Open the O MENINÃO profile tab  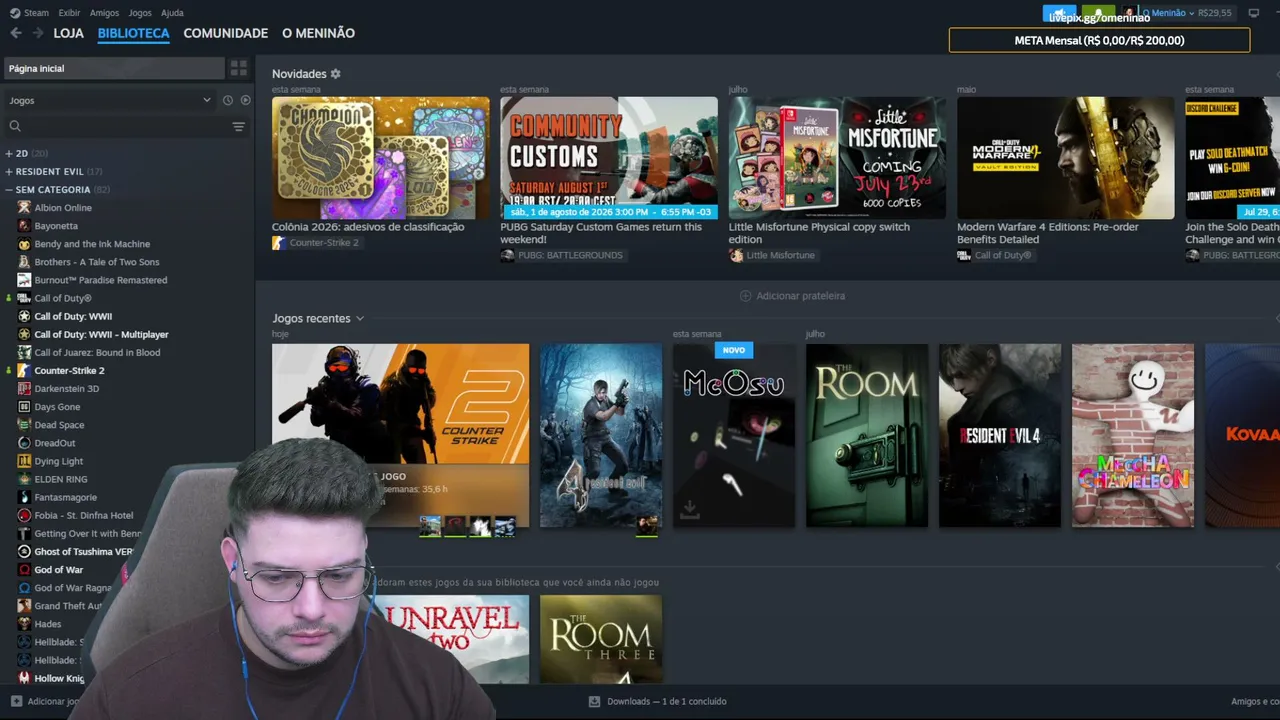[x=318, y=33]
